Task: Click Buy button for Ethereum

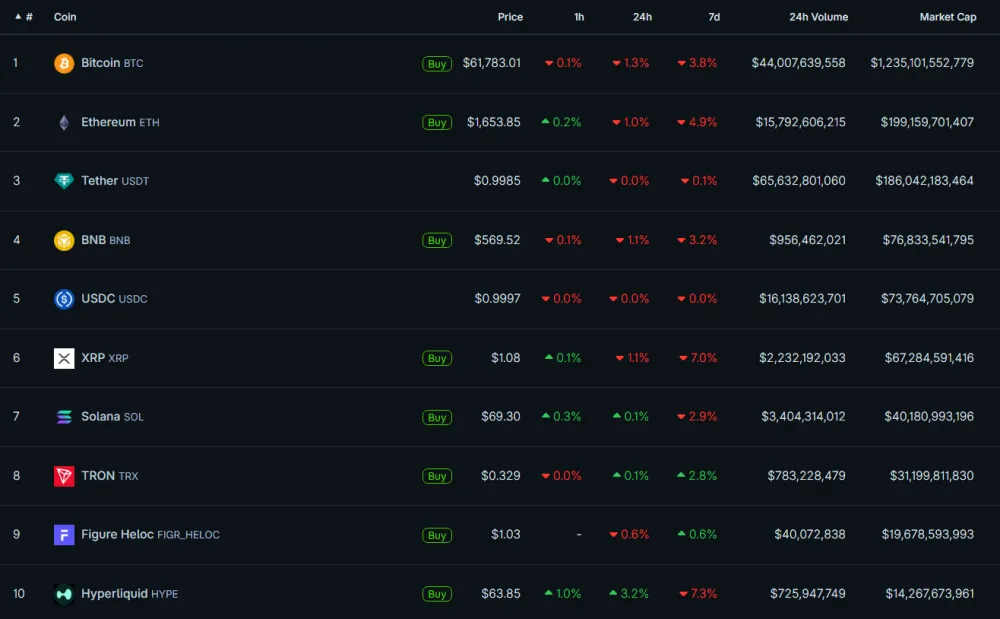Action: [437, 122]
